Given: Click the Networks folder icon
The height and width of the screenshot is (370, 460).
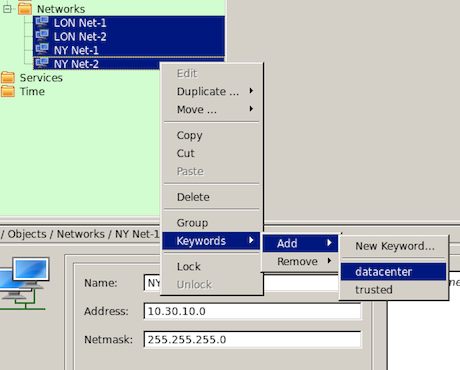Looking at the screenshot, I should (25, 8).
